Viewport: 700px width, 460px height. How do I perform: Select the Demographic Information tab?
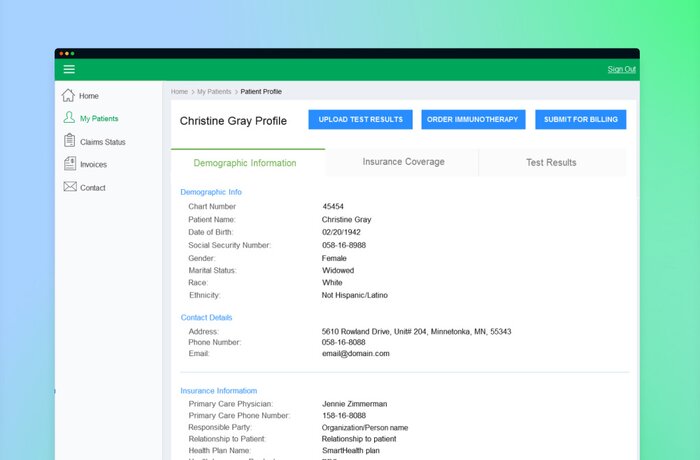[245, 163]
